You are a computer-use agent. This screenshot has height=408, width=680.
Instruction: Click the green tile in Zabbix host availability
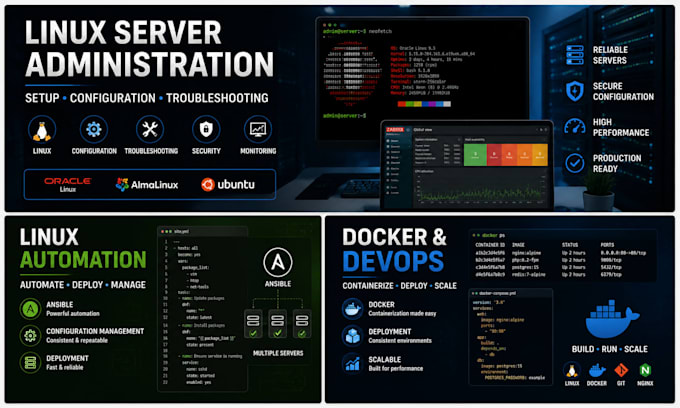point(475,155)
